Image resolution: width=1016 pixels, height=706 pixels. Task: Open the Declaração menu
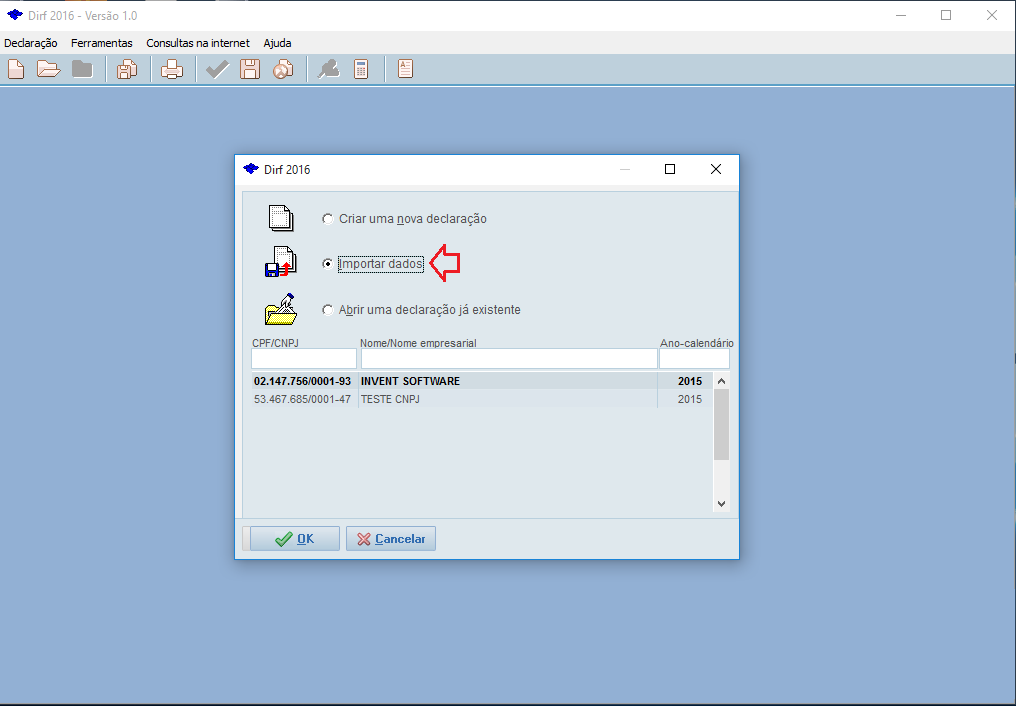[x=30, y=43]
